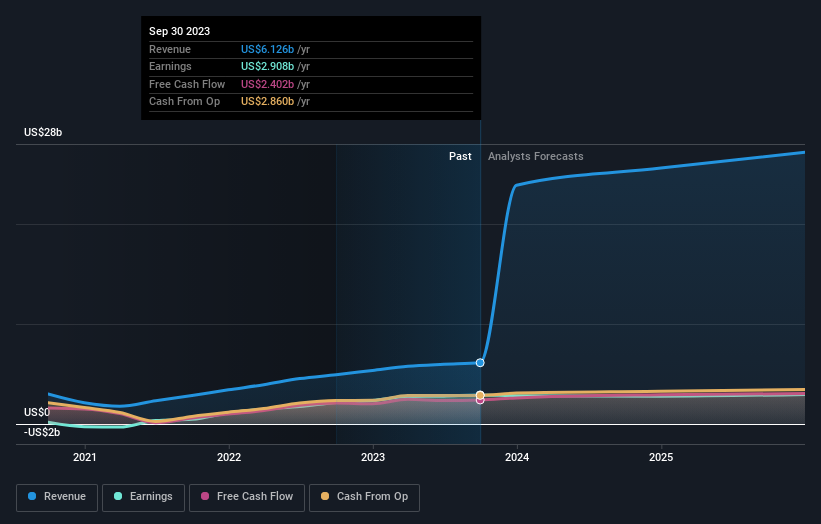This screenshot has height=524, width=821.
Task: Click the pink Free Cash Flow data point
Action: pos(480,401)
